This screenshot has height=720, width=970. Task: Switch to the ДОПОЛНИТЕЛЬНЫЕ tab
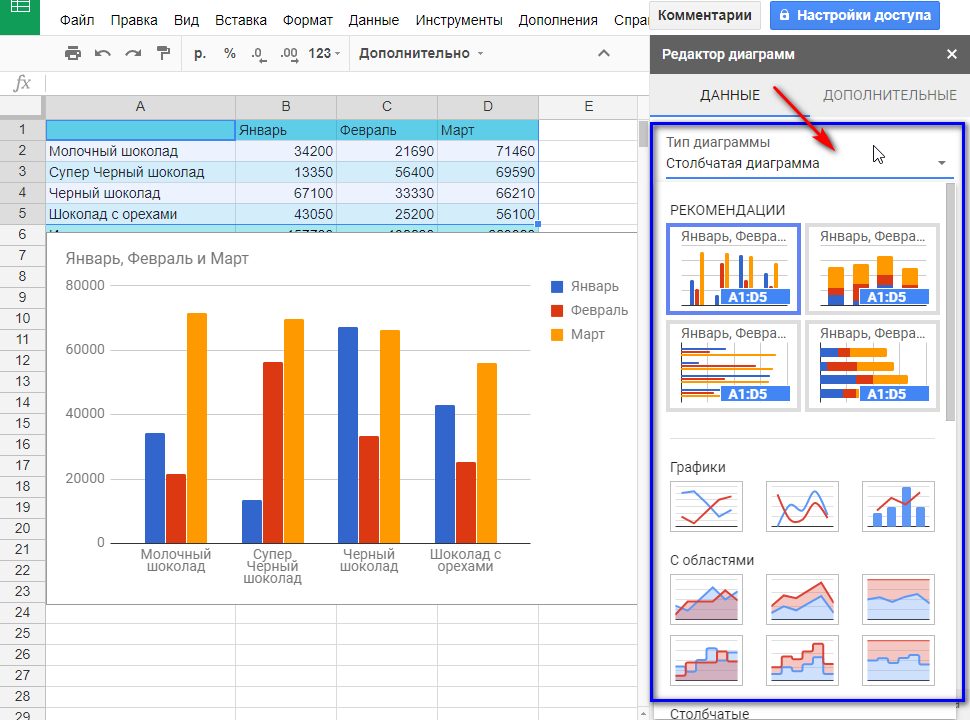(x=889, y=95)
